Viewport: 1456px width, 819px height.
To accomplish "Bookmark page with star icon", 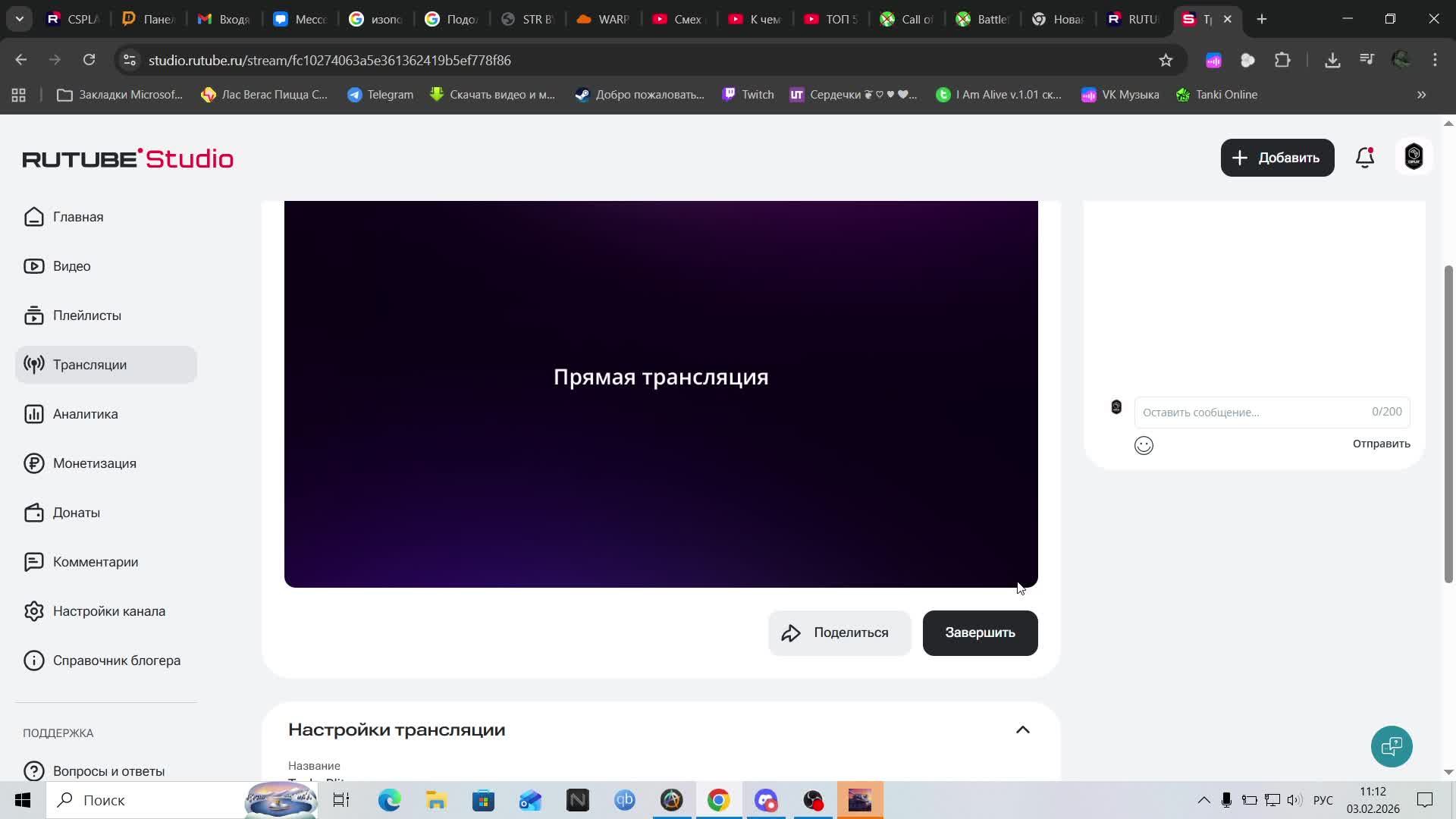I will point(1166,60).
